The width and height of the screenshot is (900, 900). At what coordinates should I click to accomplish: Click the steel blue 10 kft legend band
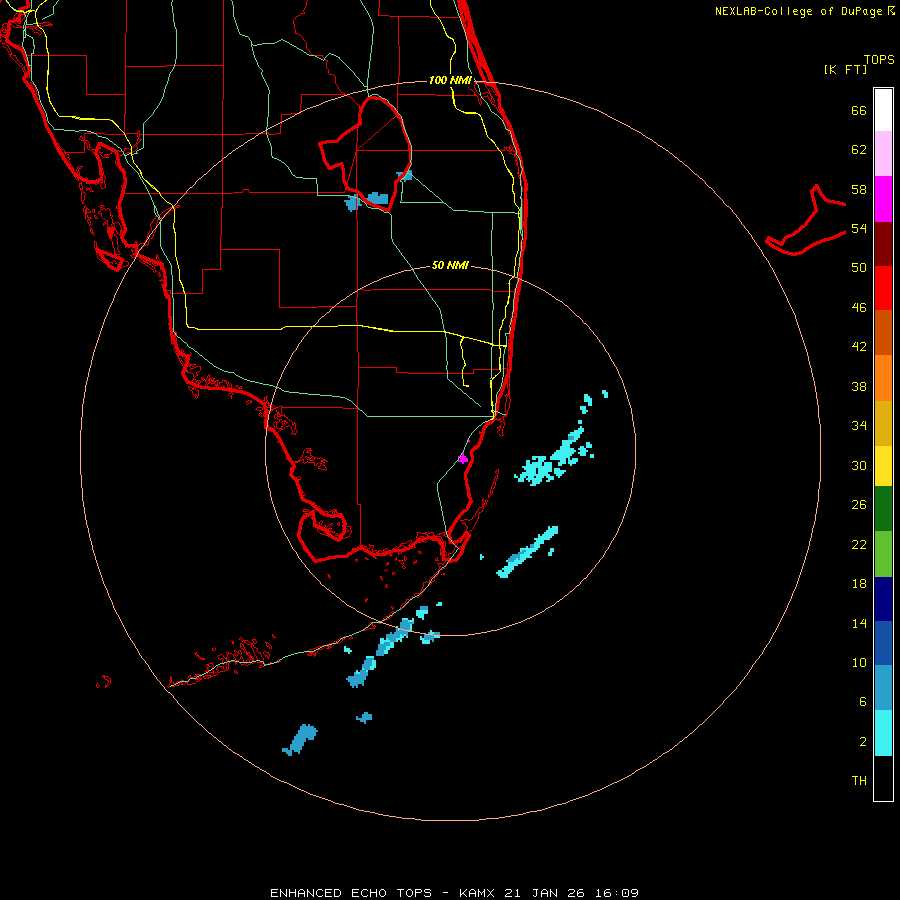pyautogui.click(x=883, y=688)
